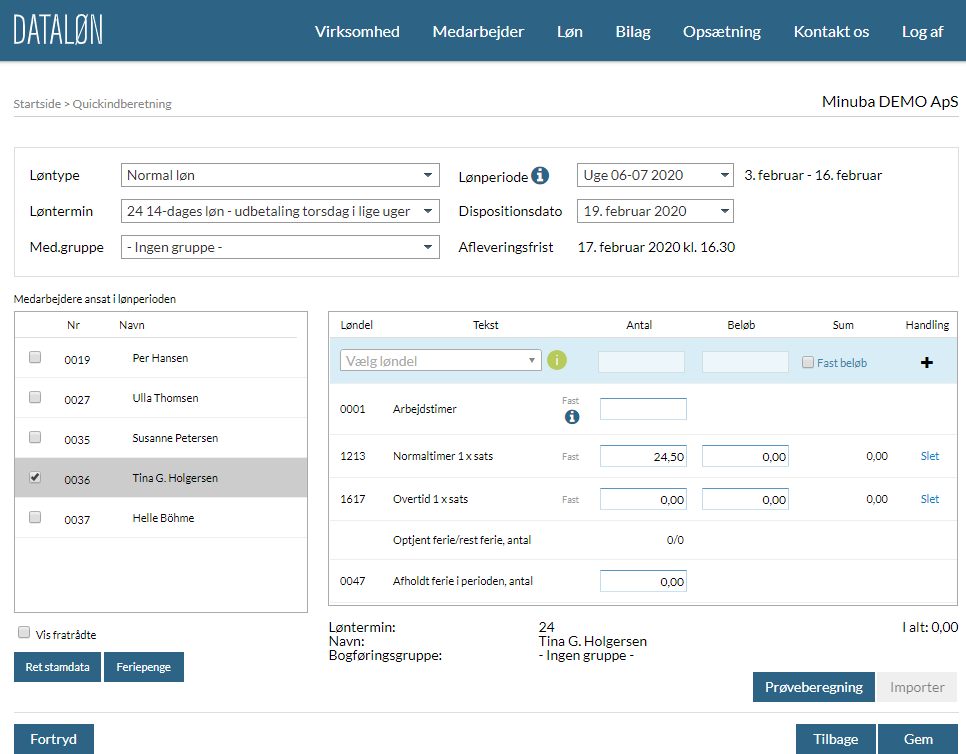Go to Kontakt os
The width and height of the screenshot is (966, 754).
[831, 31]
